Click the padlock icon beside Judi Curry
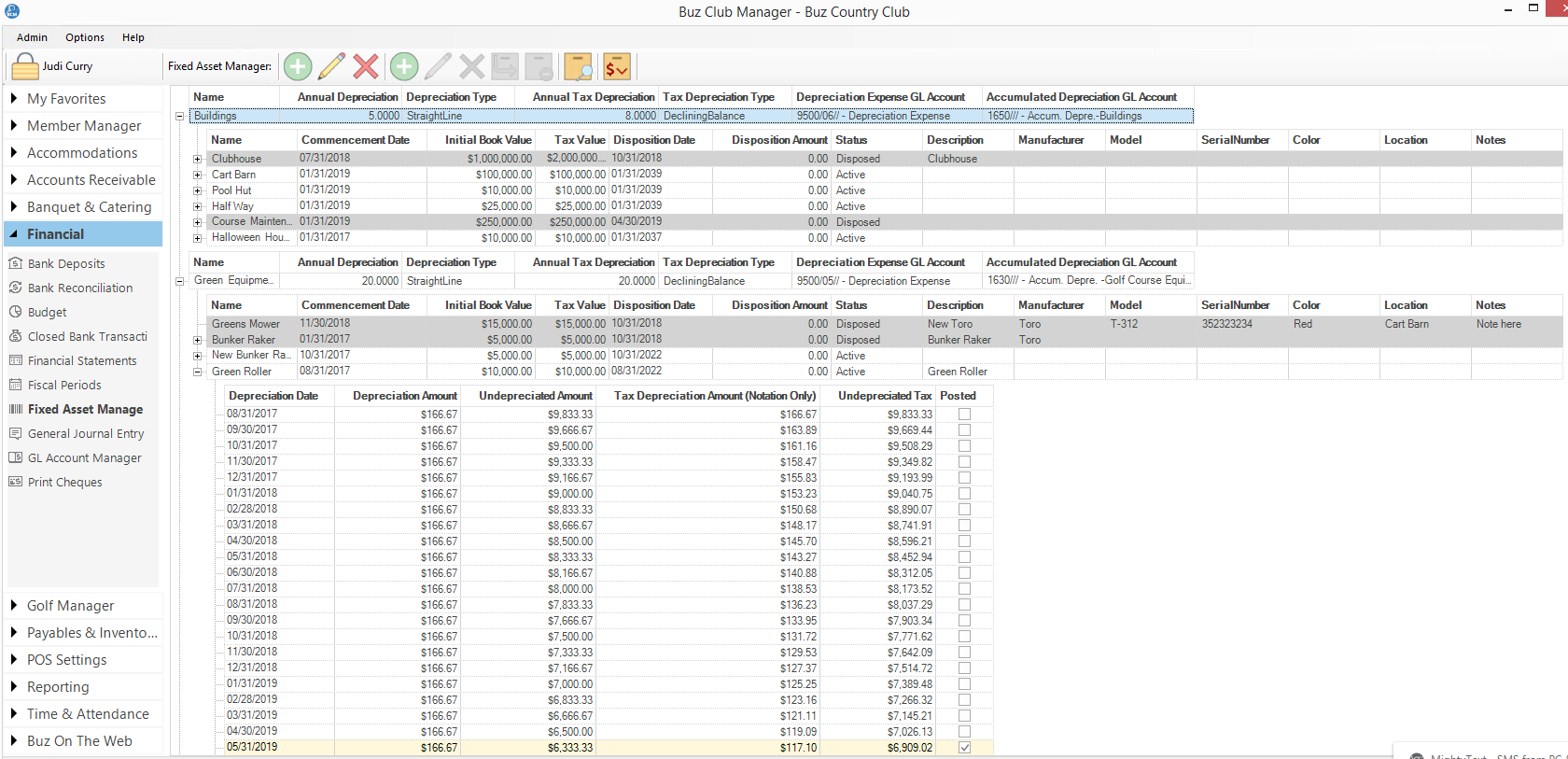Viewport: 1568px width, 759px height. (25, 67)
